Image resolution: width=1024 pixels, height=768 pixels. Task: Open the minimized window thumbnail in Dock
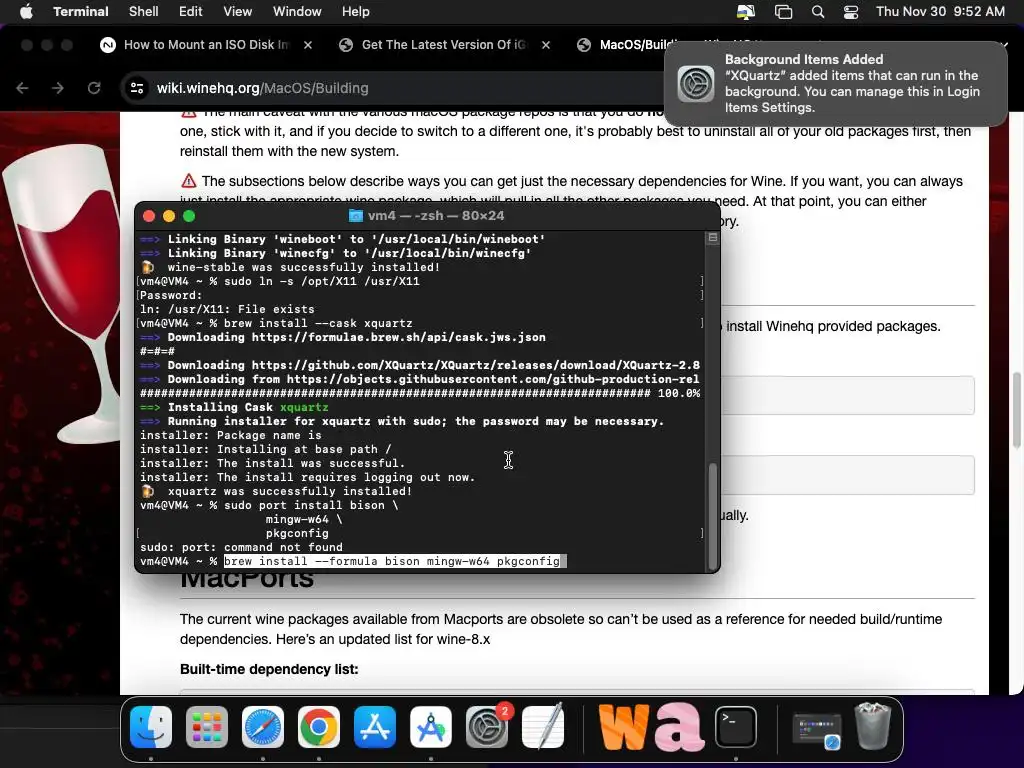click(x=816, y=730)
